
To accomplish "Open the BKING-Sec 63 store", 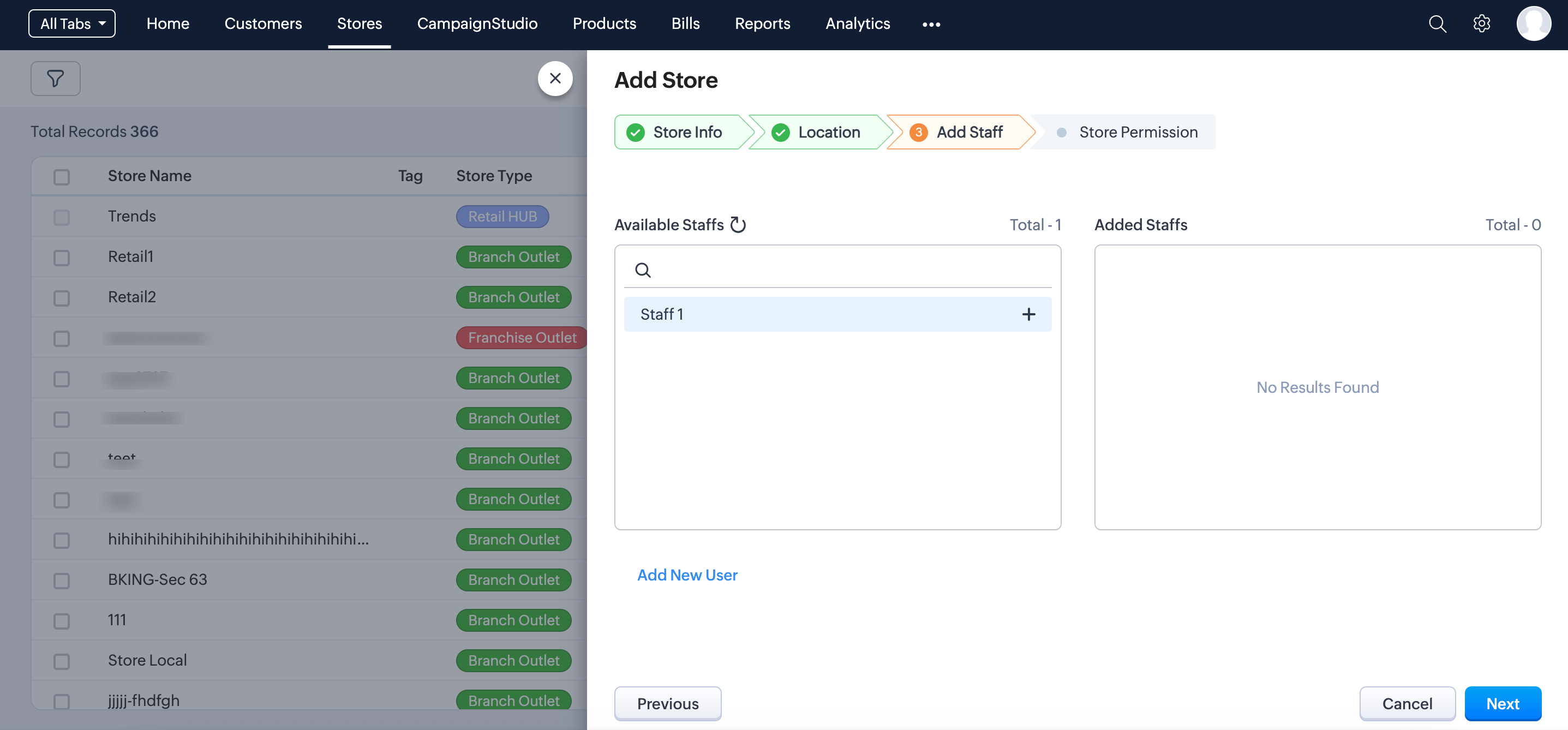I will click(158, 579).
